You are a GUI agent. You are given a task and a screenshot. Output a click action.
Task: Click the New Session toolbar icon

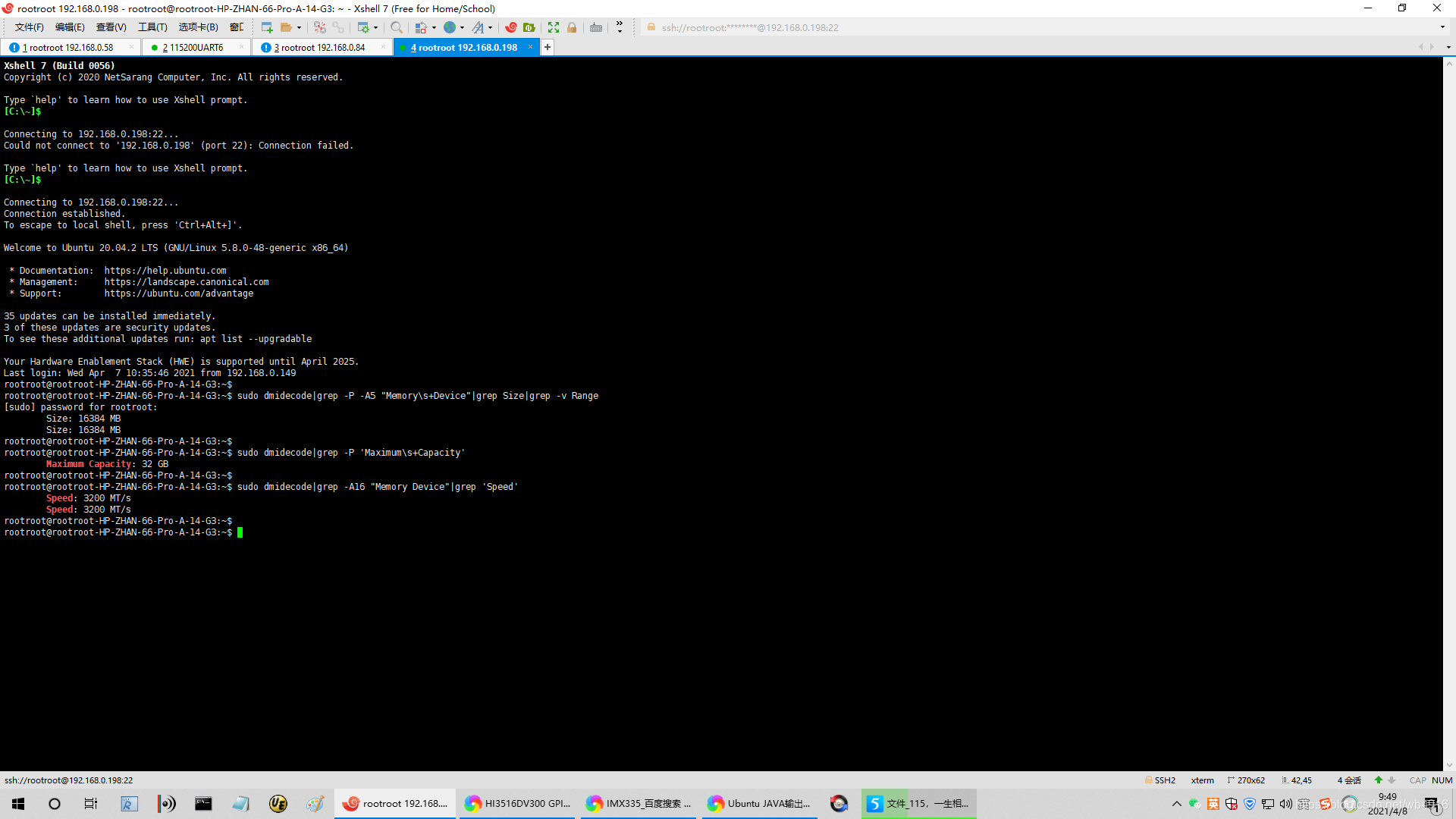pyautogui.click(x=267, y=27)
